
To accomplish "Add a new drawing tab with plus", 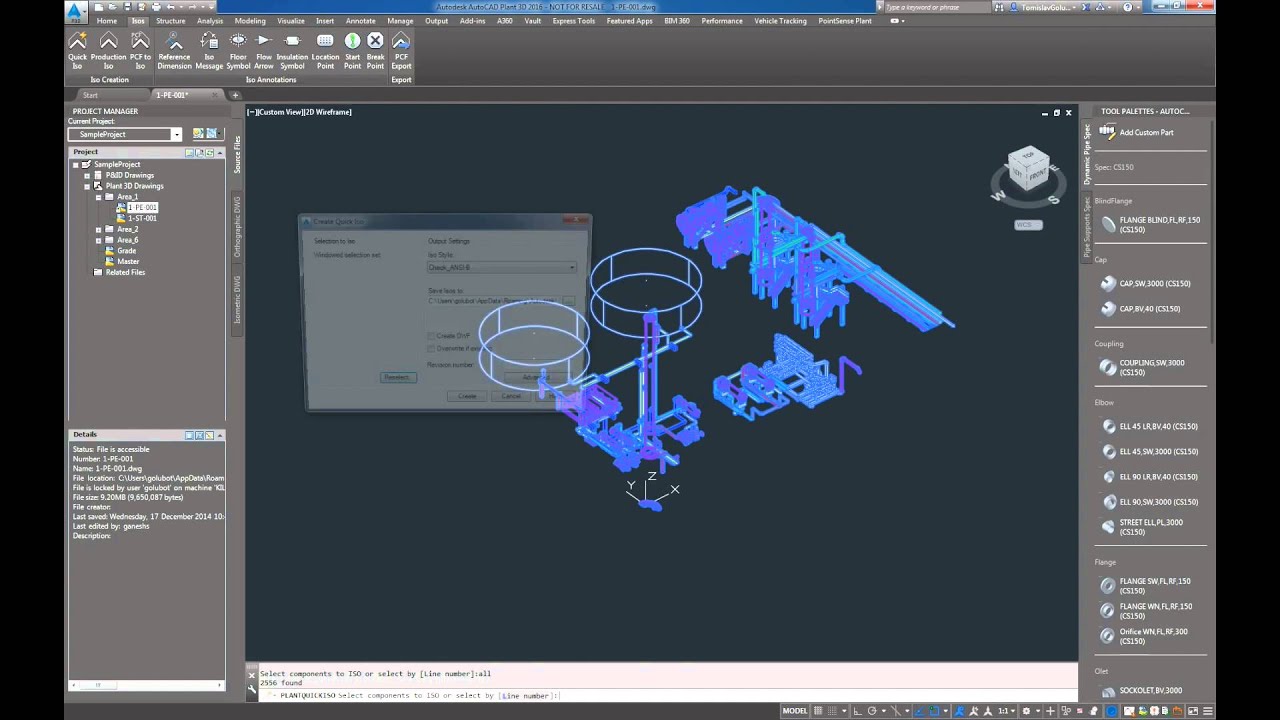I will tap(235, 95).
